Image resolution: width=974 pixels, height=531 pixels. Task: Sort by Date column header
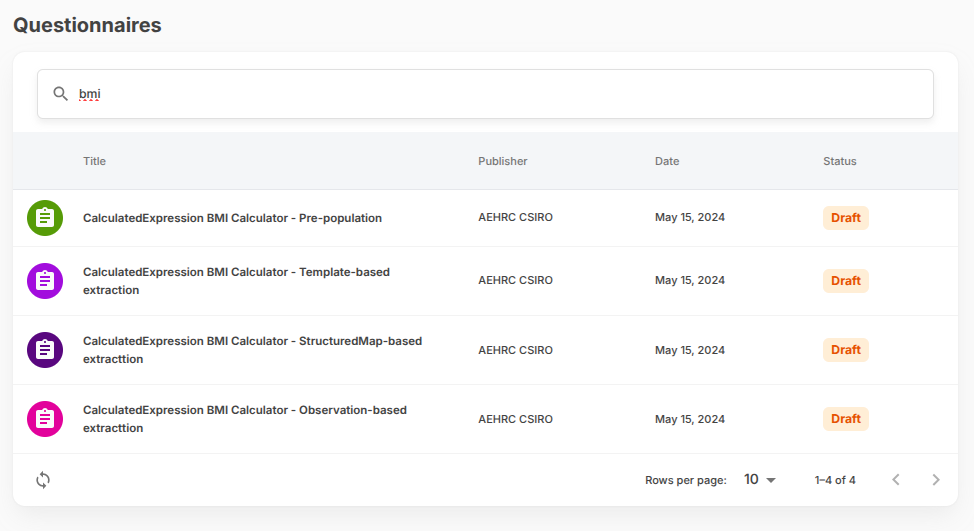coord(666,161)
